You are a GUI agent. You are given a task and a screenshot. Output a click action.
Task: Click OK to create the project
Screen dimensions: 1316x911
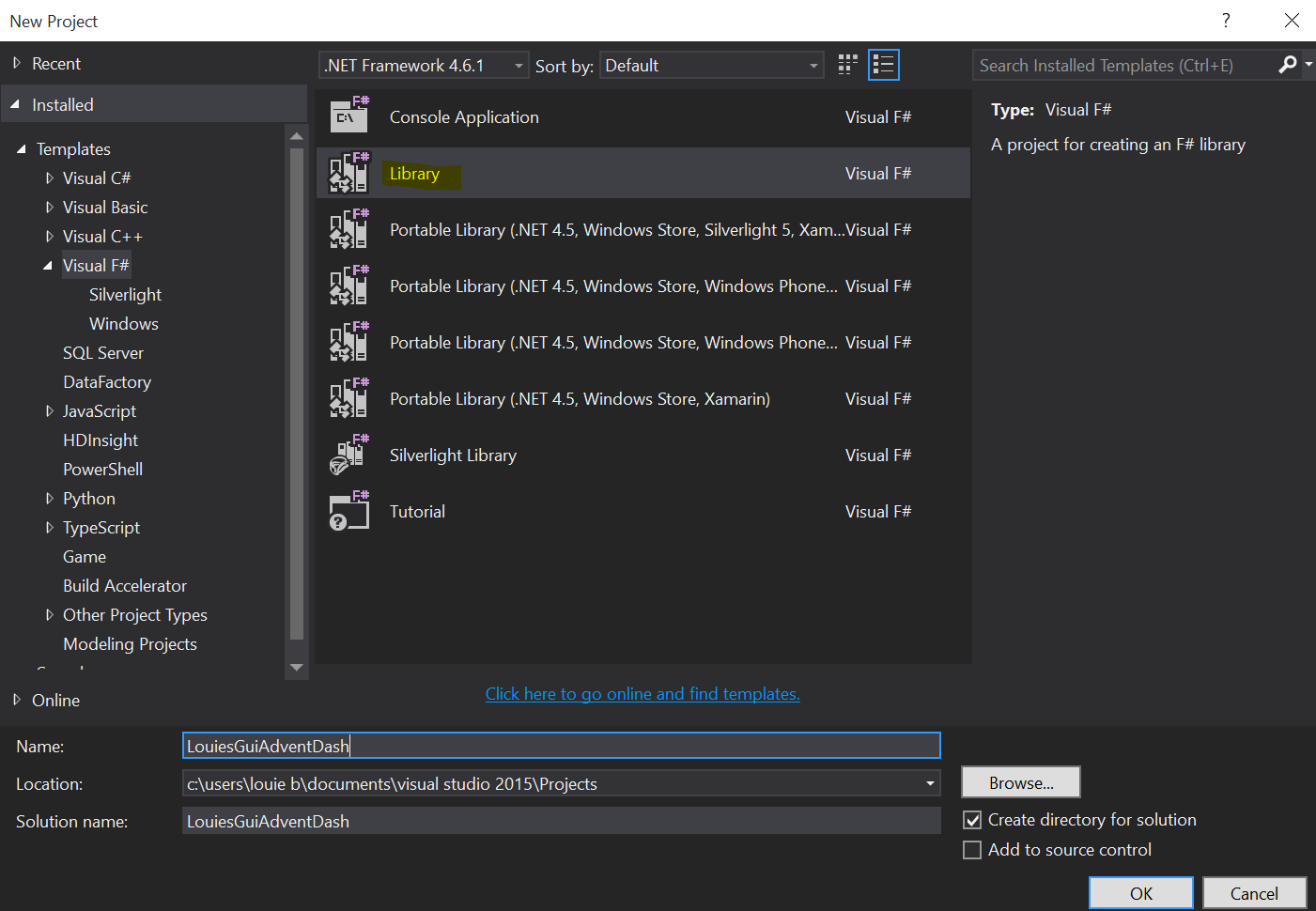pos(1141,893)
